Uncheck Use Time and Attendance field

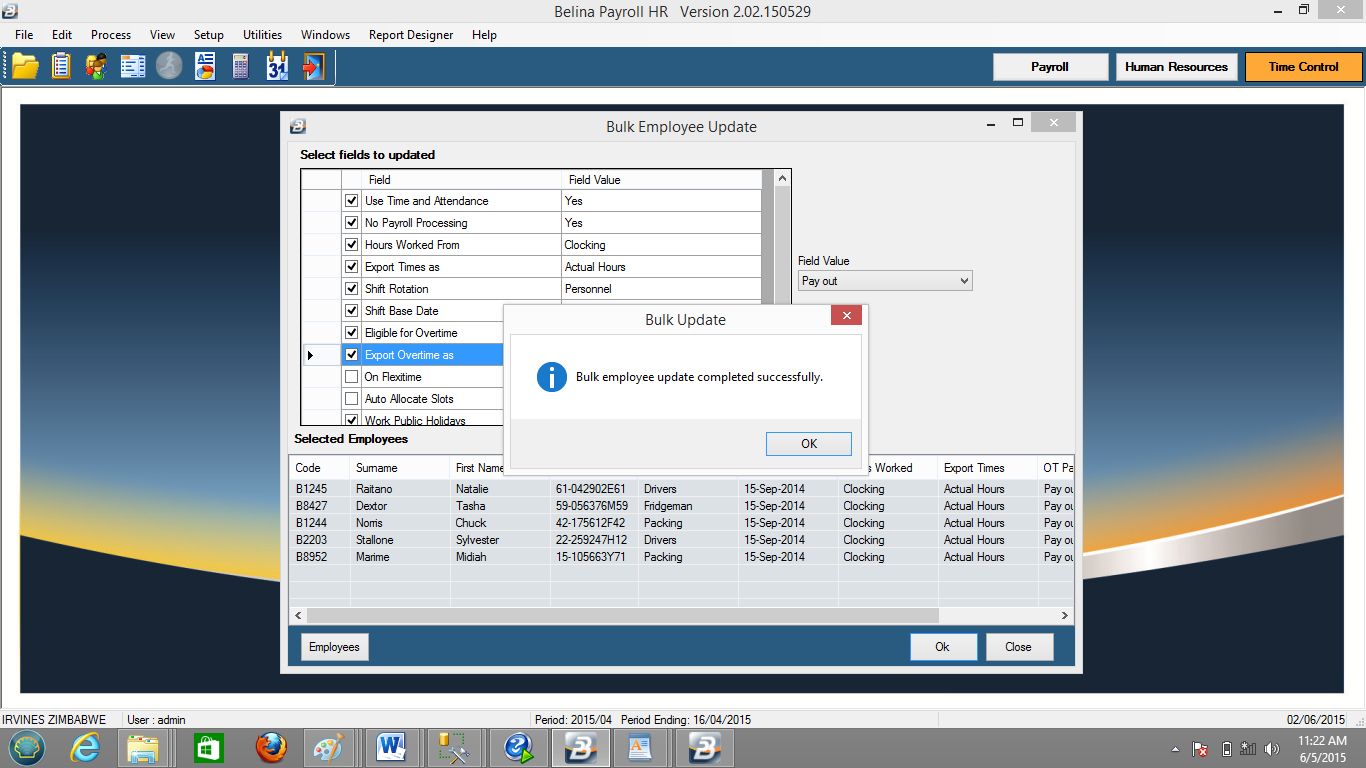click(351, 201)
